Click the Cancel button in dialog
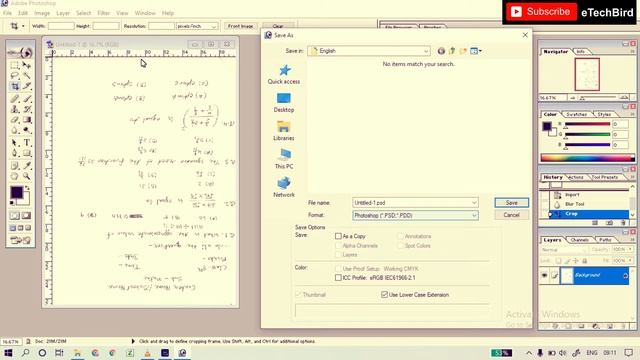This screenshot has width=640, height=360. (511, 215)
